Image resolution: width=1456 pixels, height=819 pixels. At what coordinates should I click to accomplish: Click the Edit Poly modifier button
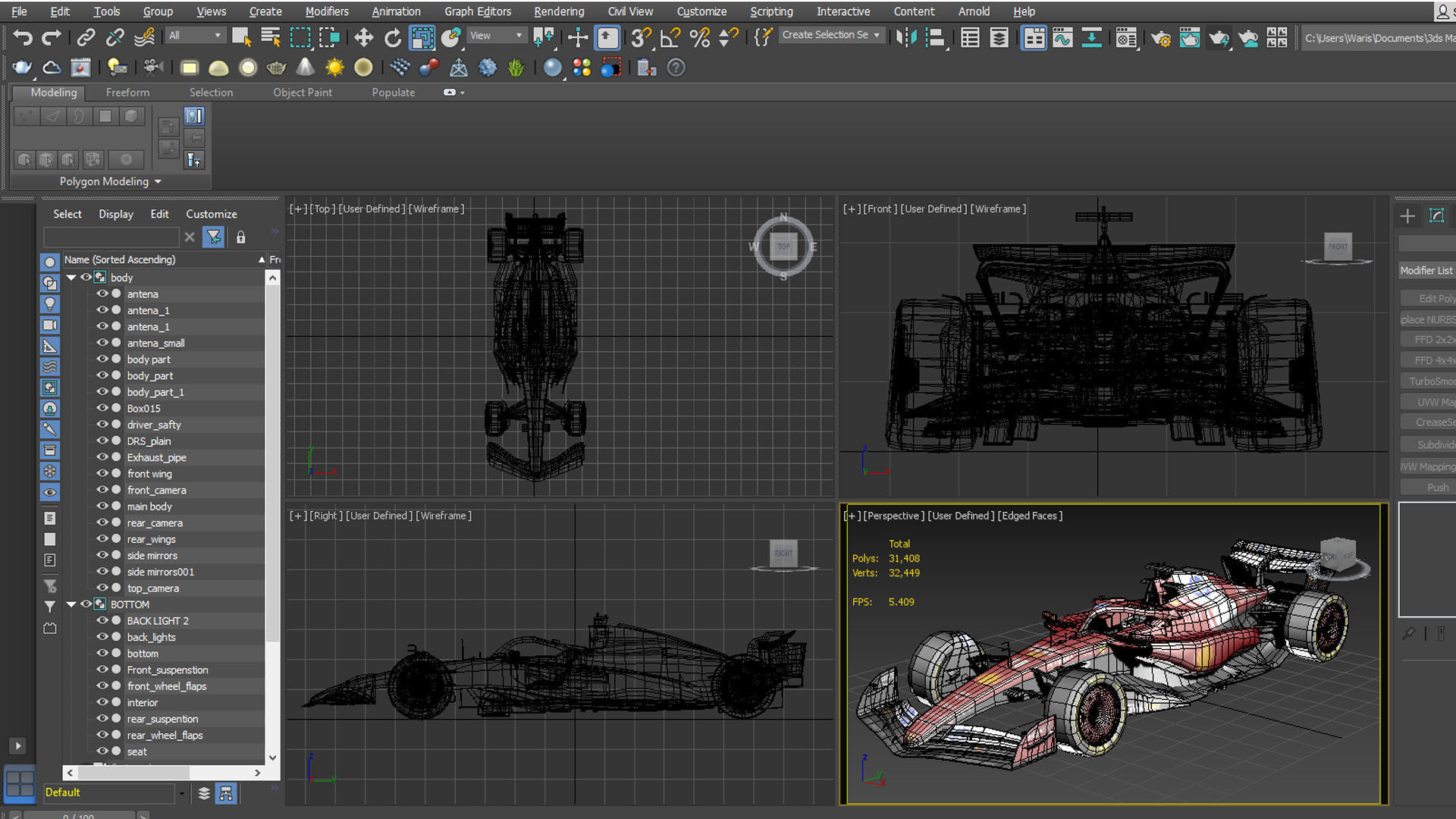pyautogui.click(x=1429, y=299)
